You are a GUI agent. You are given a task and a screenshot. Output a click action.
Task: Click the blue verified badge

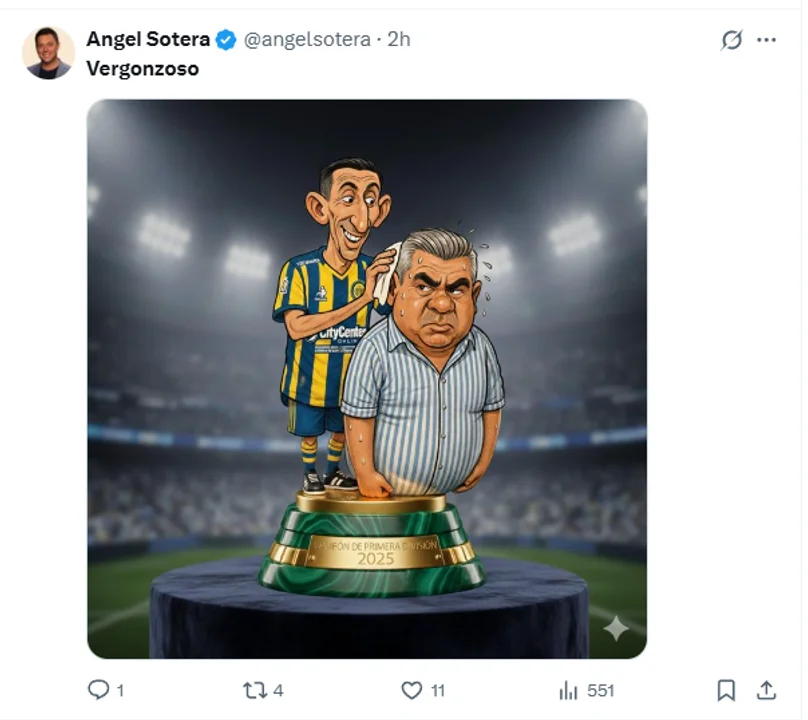[227, 40]
